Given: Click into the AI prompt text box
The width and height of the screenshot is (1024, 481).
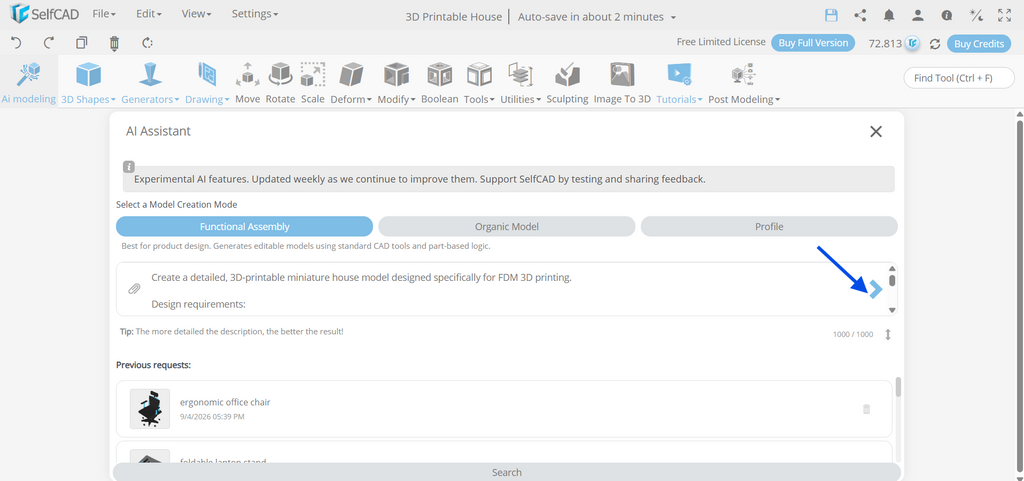Looking at the screenshot, I should pos(506,289).
